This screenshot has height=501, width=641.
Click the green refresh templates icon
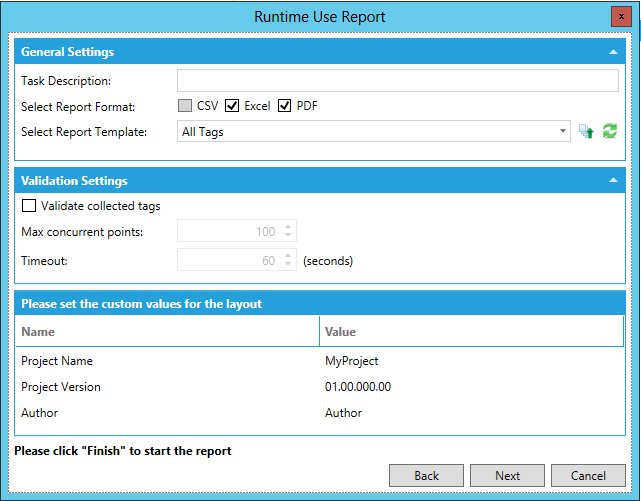(x=609, y=131)
